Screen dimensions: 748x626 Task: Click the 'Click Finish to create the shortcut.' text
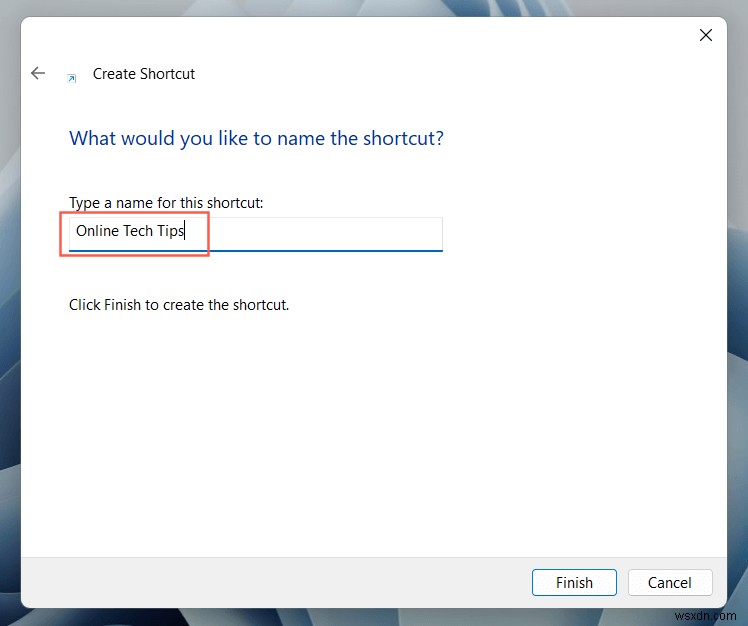179,305
